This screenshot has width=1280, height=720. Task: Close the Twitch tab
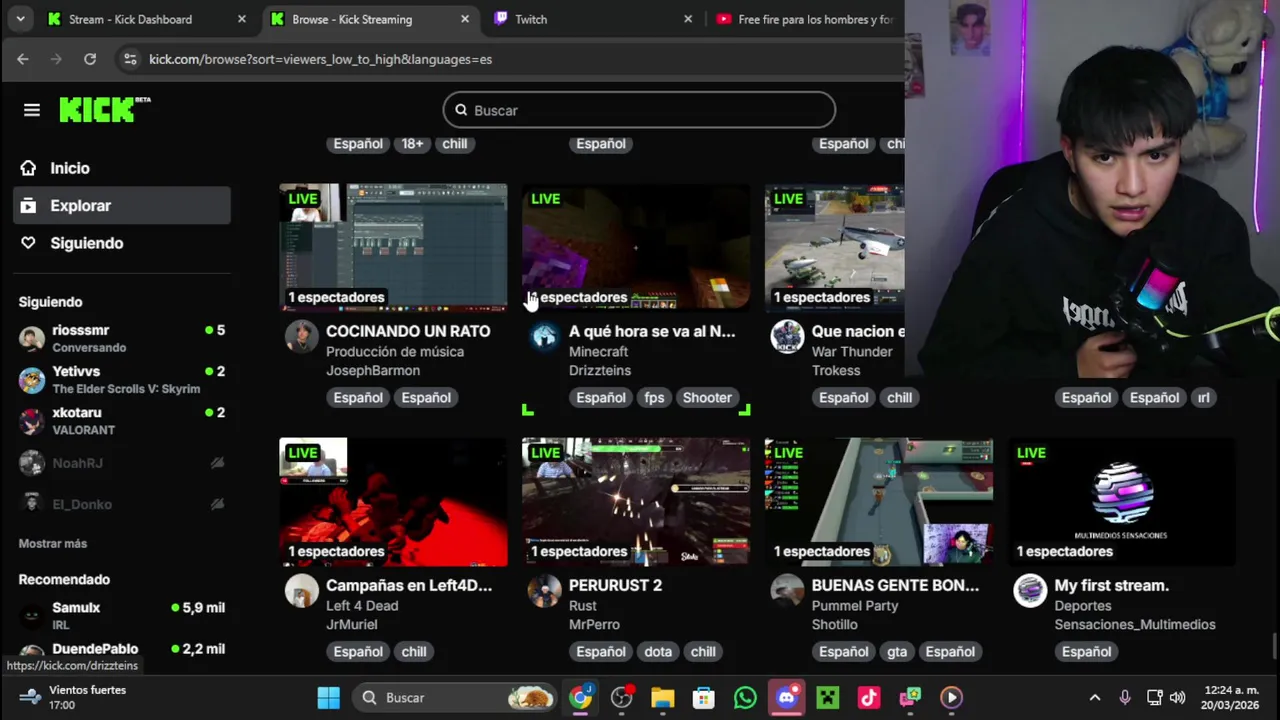(688, 19)
